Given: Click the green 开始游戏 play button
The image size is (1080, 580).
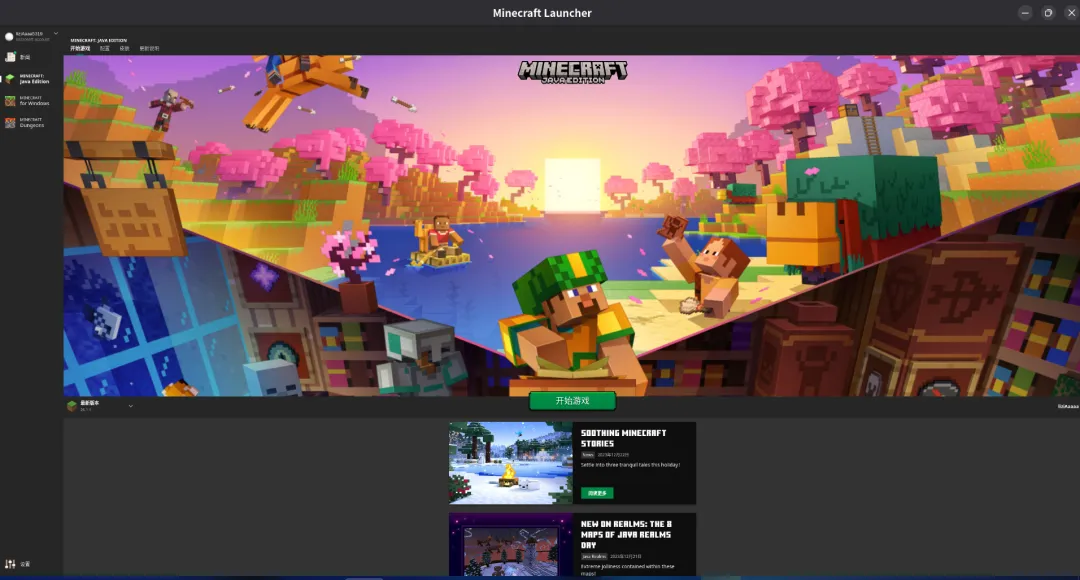Looking at the screenshot, I should click(x=572, y=400).
